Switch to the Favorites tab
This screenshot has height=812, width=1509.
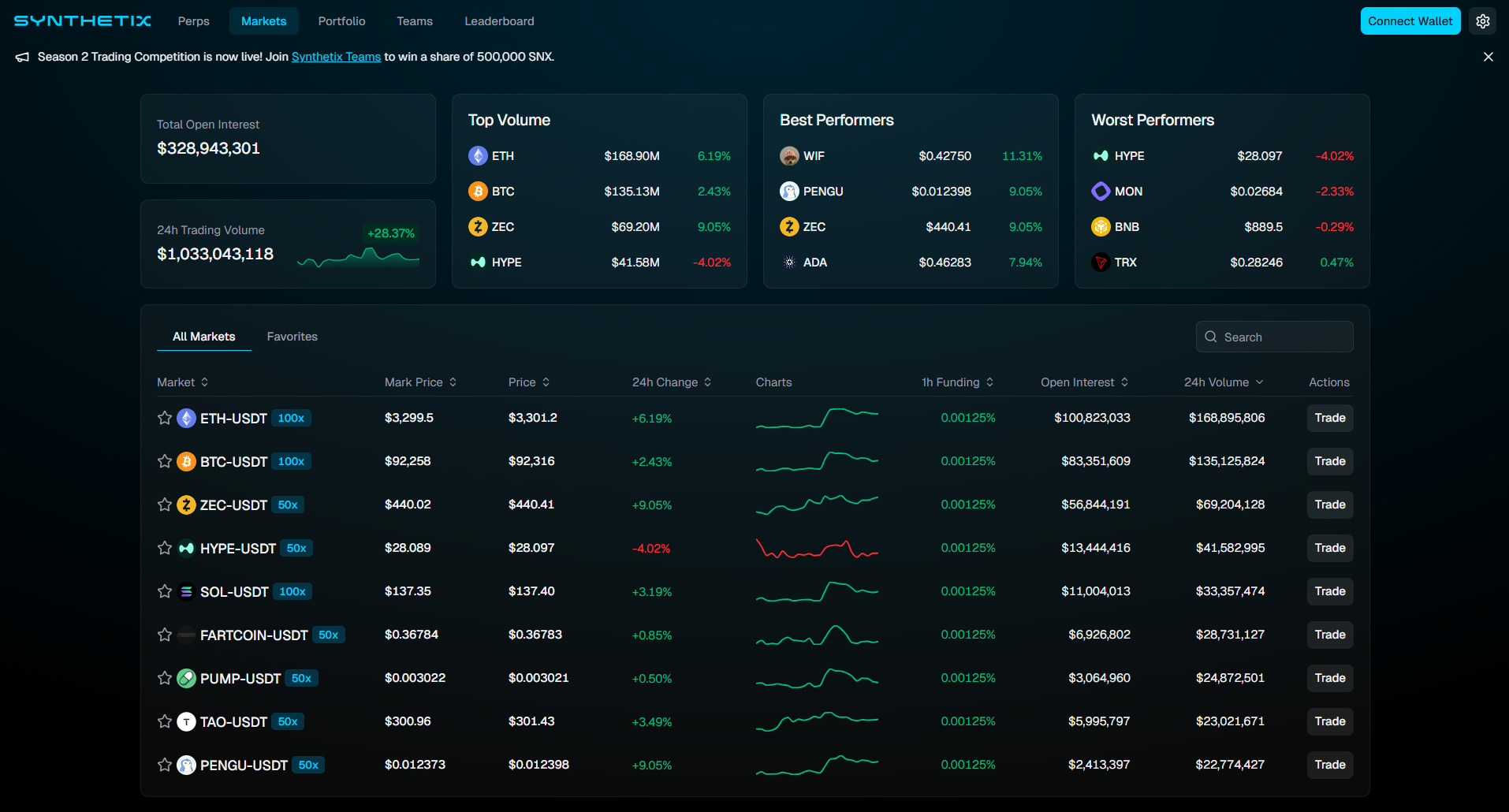tap(292, 337)
